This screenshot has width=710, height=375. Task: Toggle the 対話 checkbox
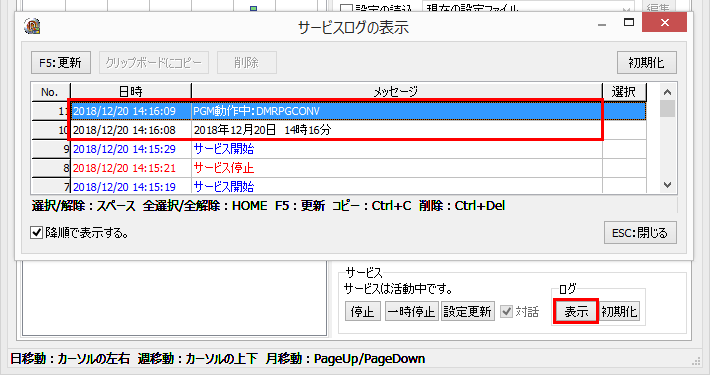coord(506,312)
